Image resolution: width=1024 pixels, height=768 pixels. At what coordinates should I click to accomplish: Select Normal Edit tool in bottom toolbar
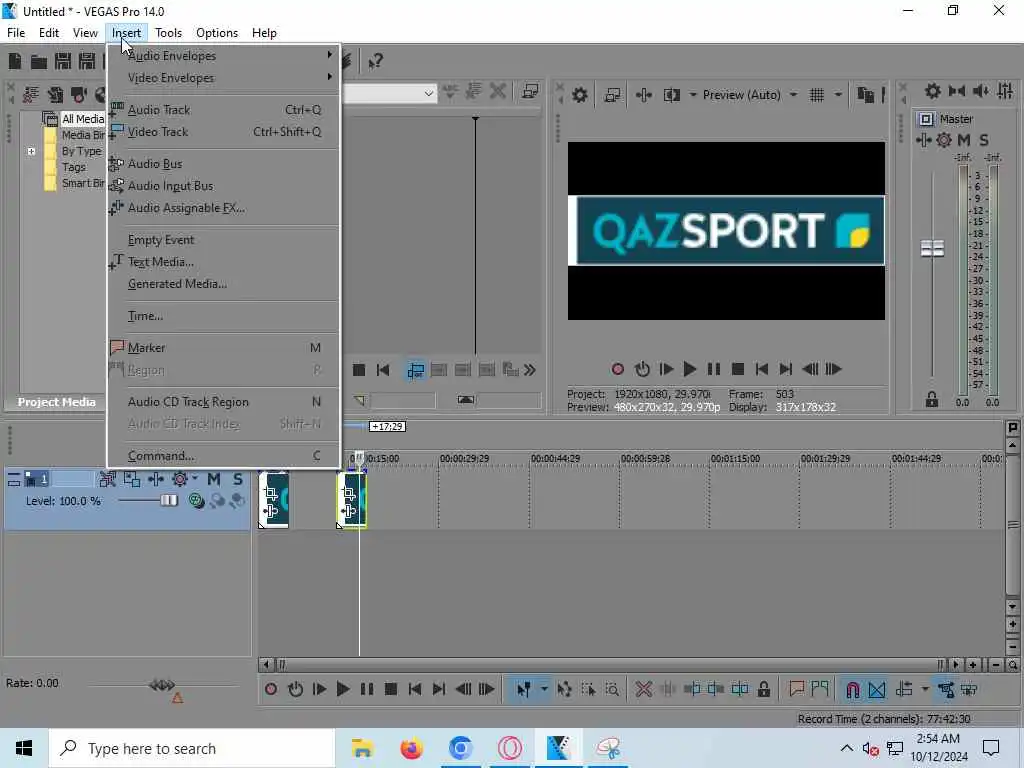(523, 689)
